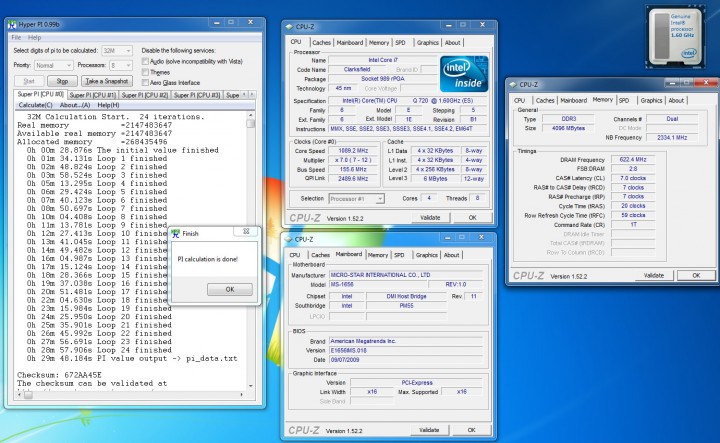Click the BIOS version E1656IMS.018 field
The height and width of the screenshot is (443, 720).
point(406,350)
